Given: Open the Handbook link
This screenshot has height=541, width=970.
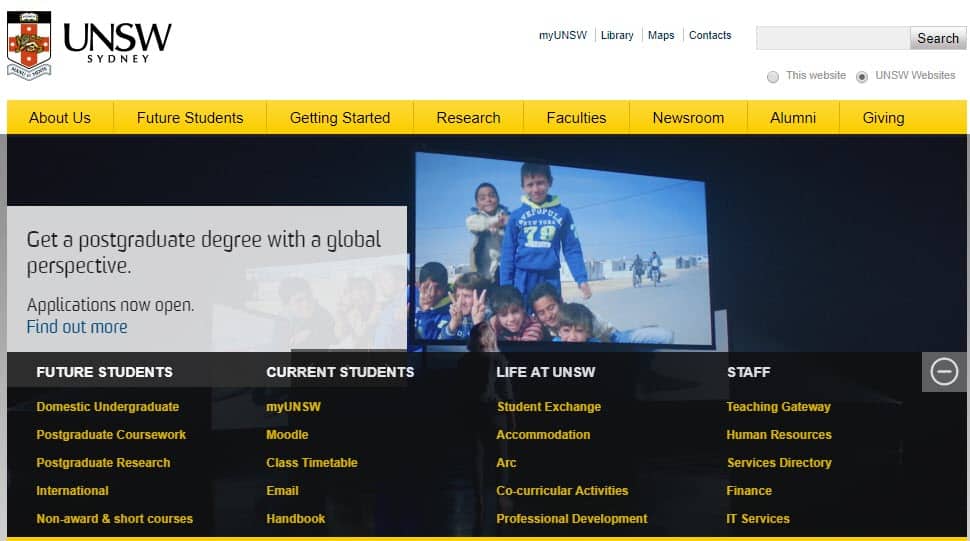Looking at the screenshot, I should pyautogui.click(x=296, y=519).
